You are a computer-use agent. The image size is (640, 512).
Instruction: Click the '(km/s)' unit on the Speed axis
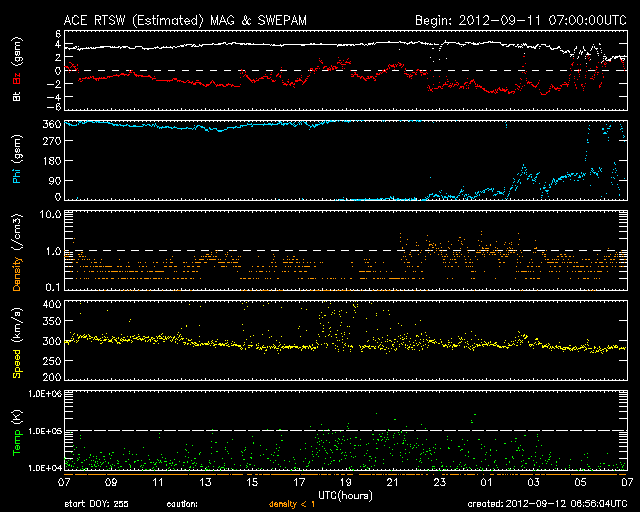point(17,326)
